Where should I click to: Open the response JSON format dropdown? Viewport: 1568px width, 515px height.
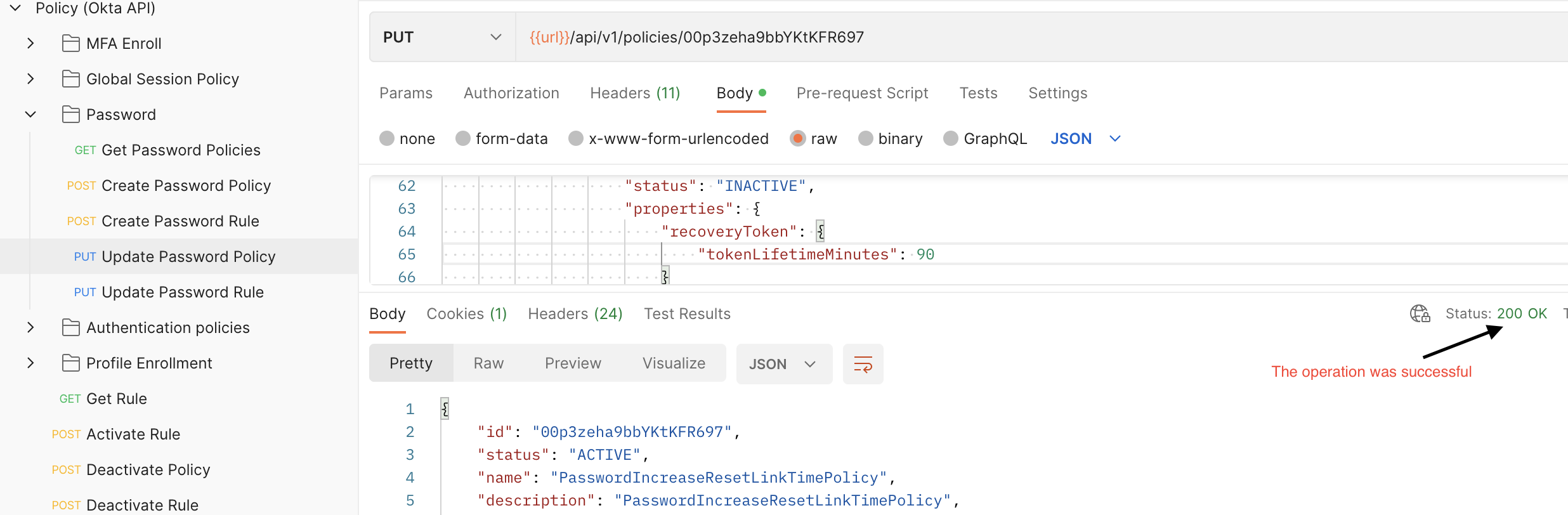pos(783,364)
